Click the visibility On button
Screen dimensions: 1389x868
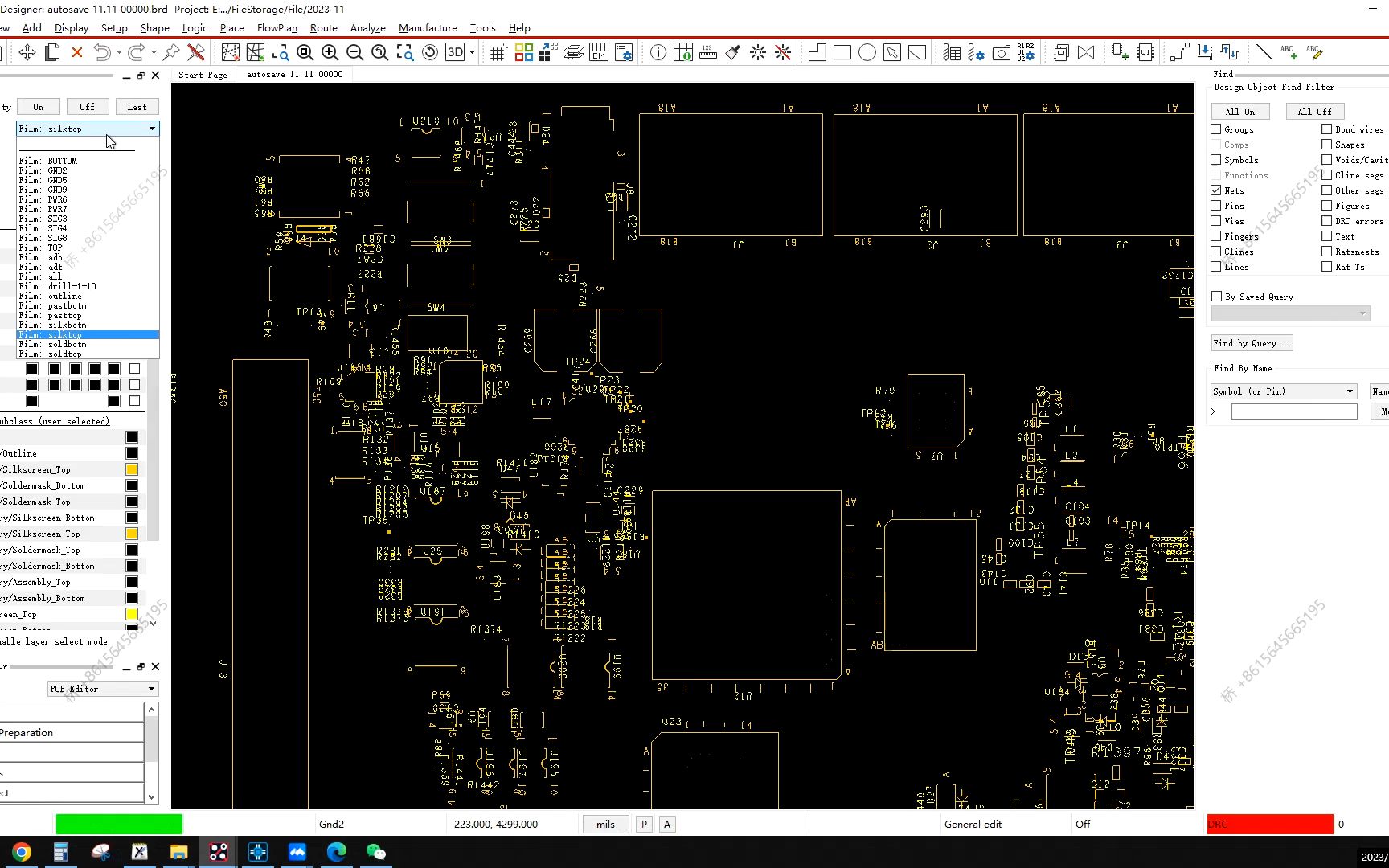(x=39, y=107)
